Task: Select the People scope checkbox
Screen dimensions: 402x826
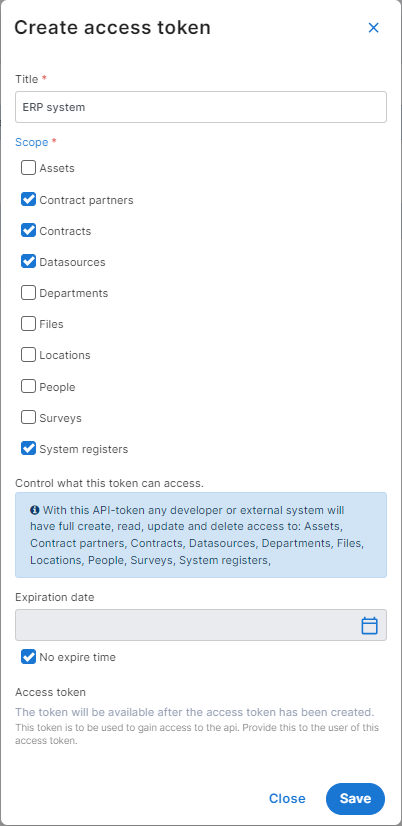Action: 28,387
